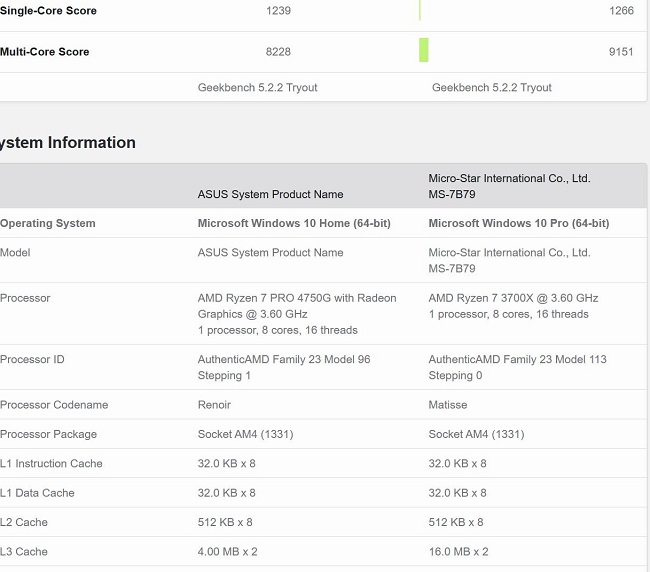Select Microsoft Windows 10 Pro (64-bit) cell

pos(519,223)
